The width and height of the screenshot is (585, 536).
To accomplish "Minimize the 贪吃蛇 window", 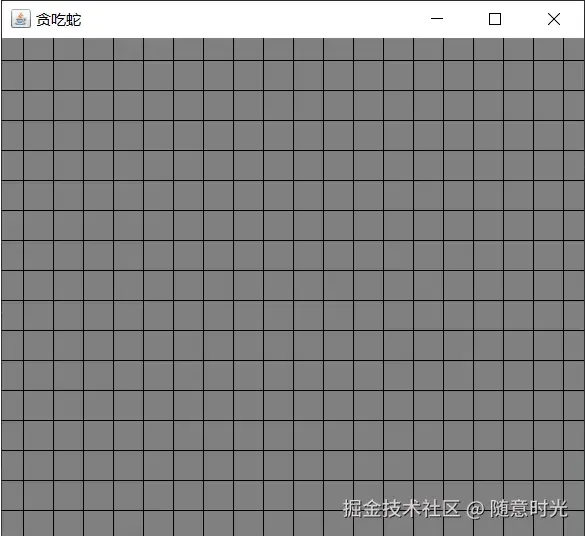I will [437, 19].
